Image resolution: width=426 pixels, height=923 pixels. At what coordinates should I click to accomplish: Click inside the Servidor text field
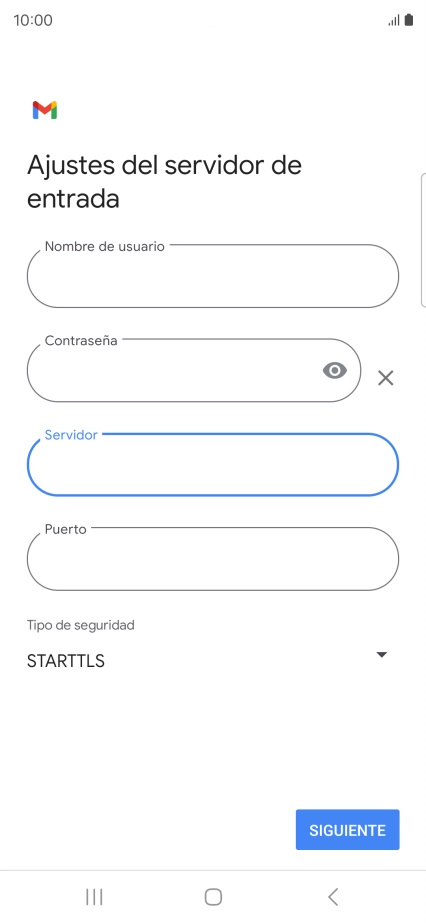pyautogui.click(x=213, y=464)
